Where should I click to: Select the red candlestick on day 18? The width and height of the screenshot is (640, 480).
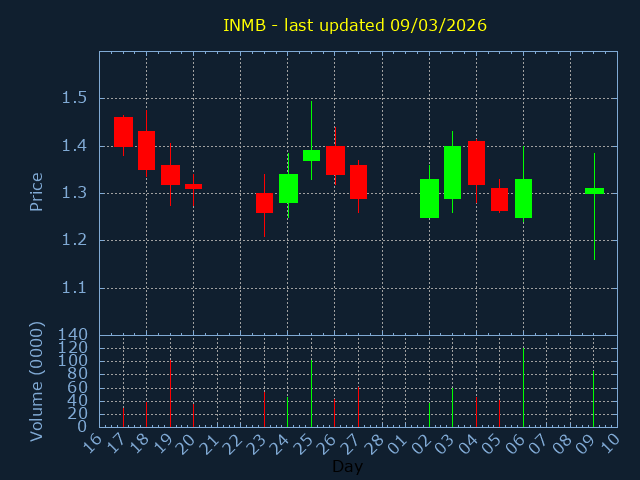(146, 150)
